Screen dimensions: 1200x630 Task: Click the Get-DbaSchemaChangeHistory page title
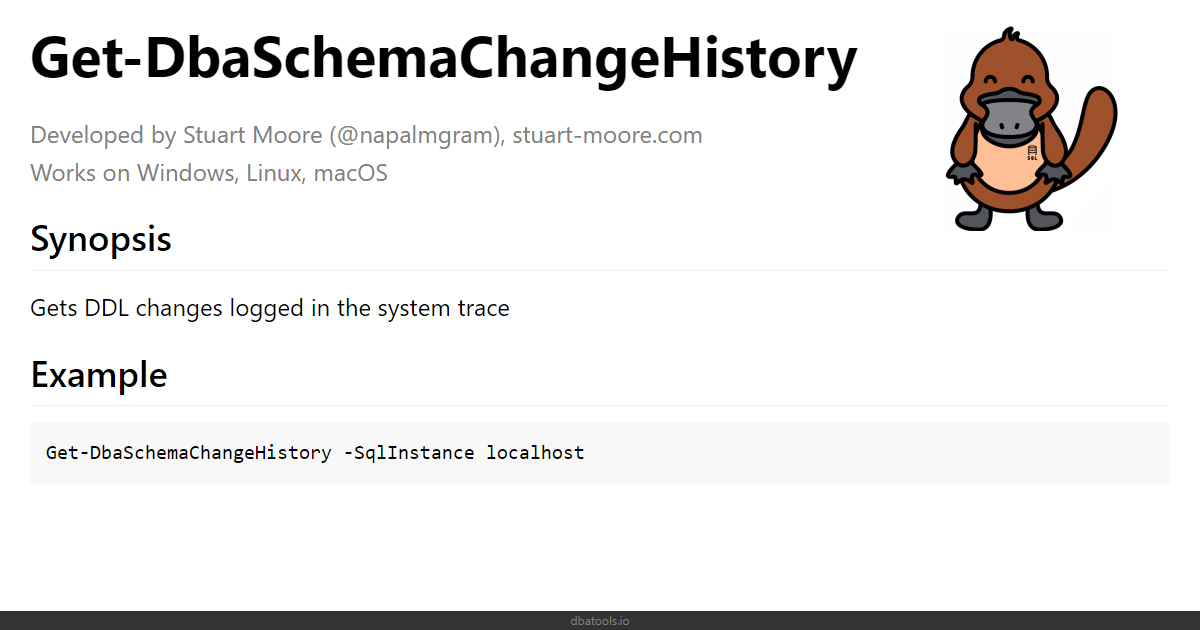click(x=444, y=58)
